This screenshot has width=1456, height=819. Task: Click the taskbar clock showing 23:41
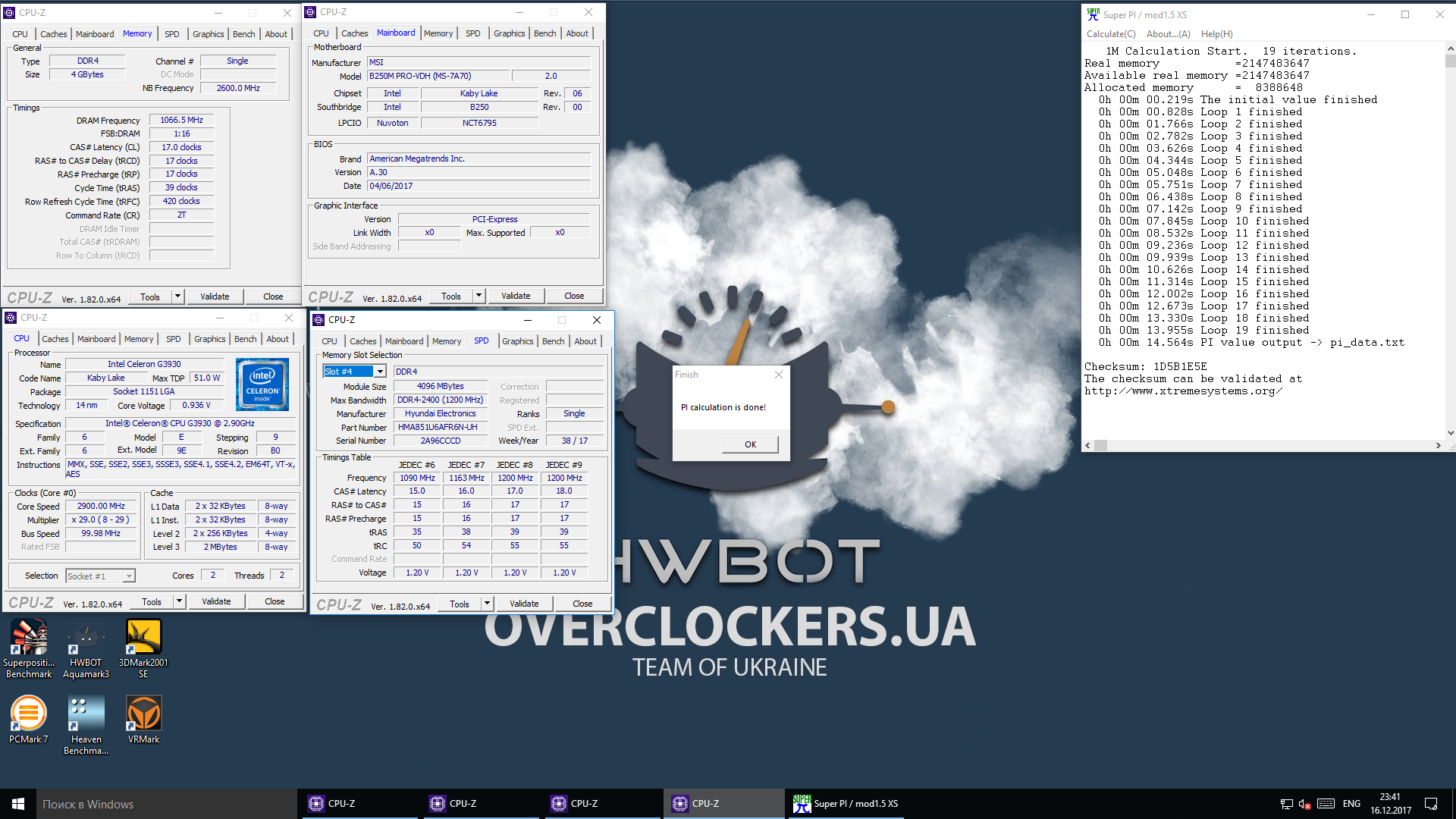coord(1390,804)
